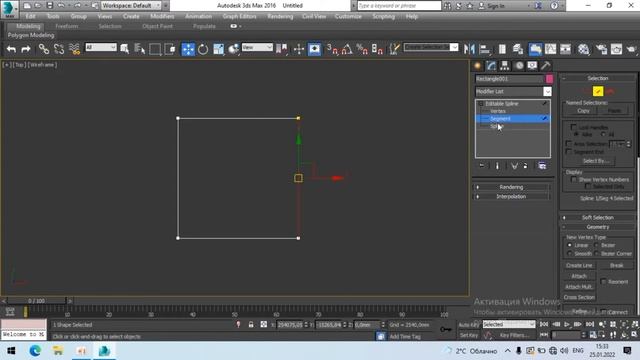Screen dimensions: 640x360
Task: Enable Segment End checkbox
Action: (x=569, y=151)
